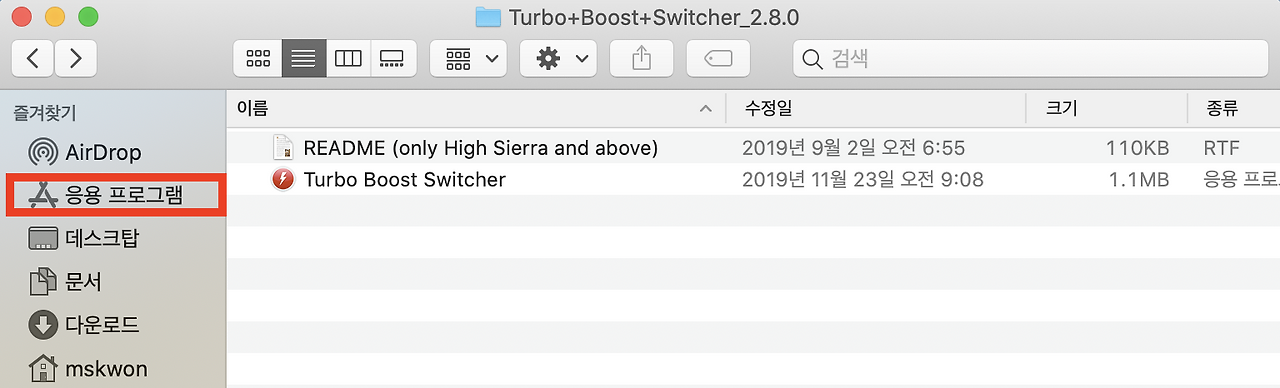Click the documents icon beside 문서

[x=43, y=281]
